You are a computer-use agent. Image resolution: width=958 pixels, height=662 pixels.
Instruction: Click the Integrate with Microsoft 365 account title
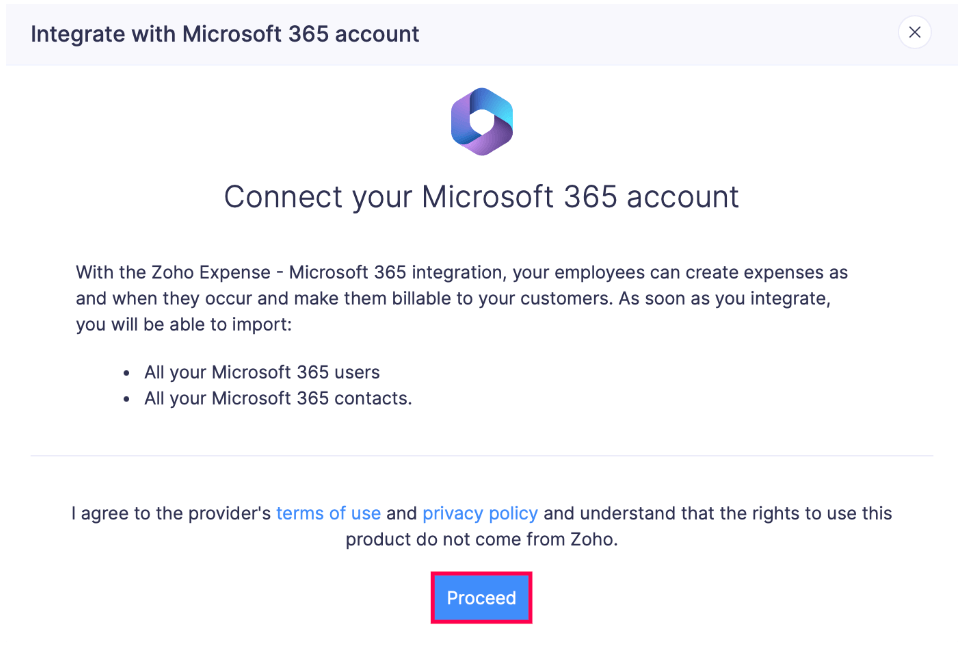[225, 33]
